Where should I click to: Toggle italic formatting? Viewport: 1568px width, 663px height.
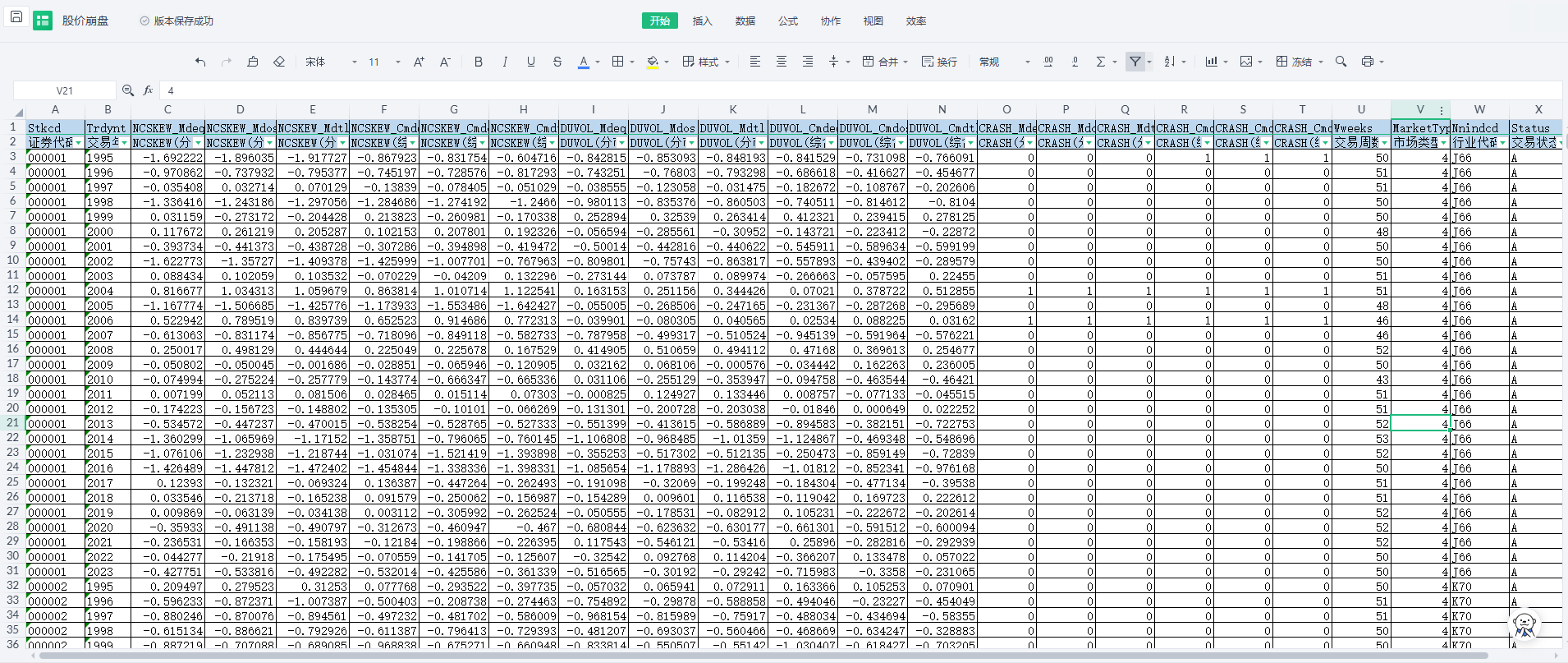coord(505,62)
